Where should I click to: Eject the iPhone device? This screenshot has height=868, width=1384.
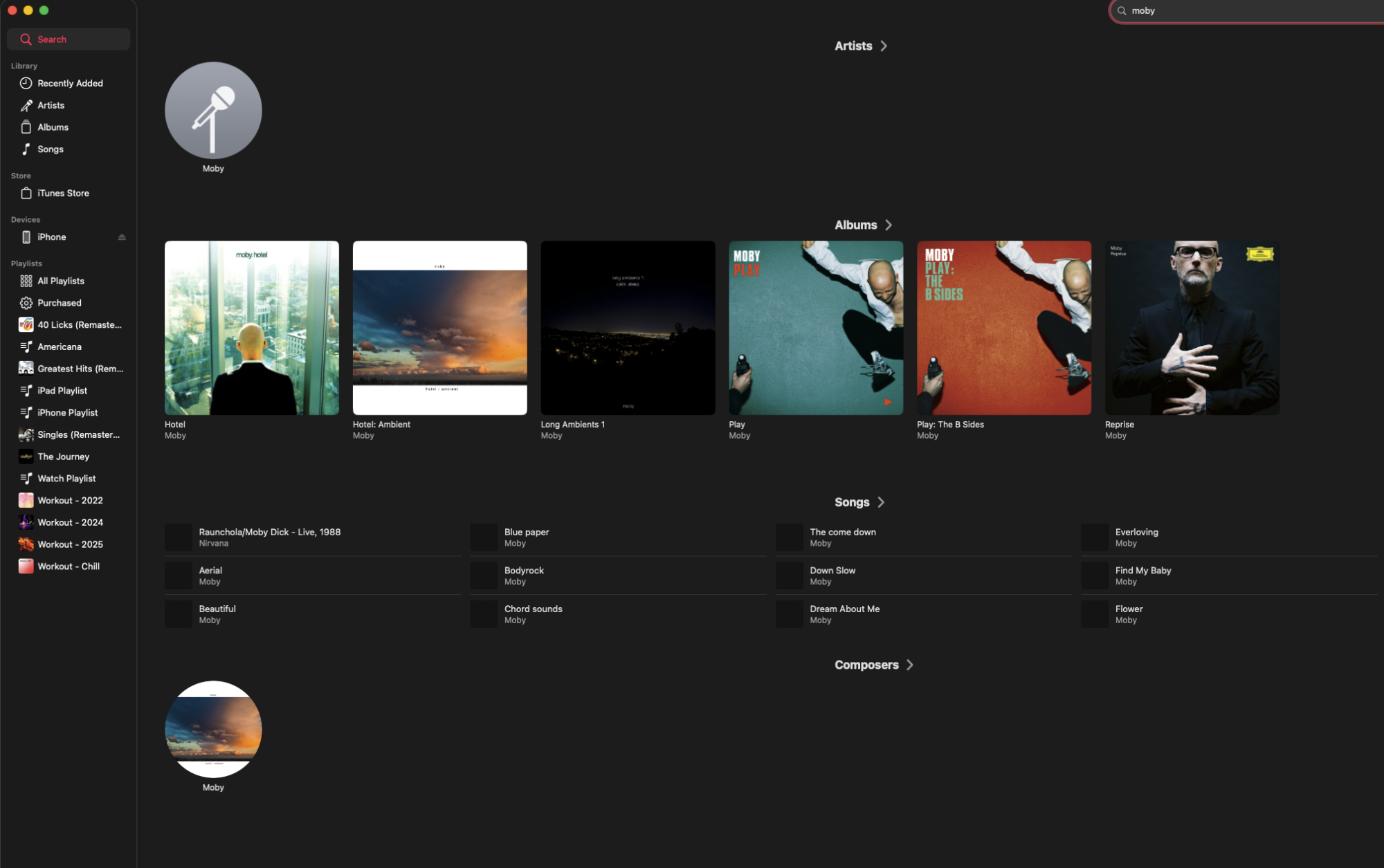tap(122, 237)
